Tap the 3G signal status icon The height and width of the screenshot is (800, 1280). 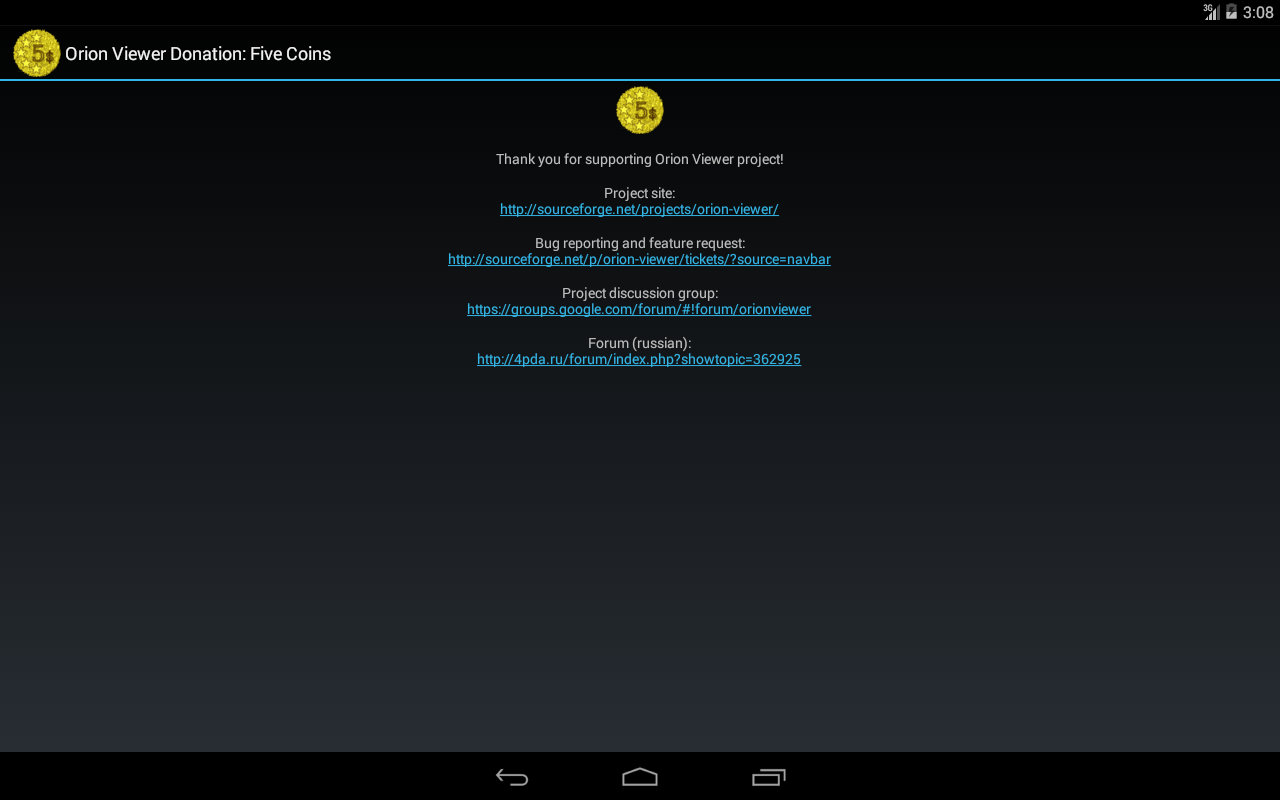click(1211, 12)
